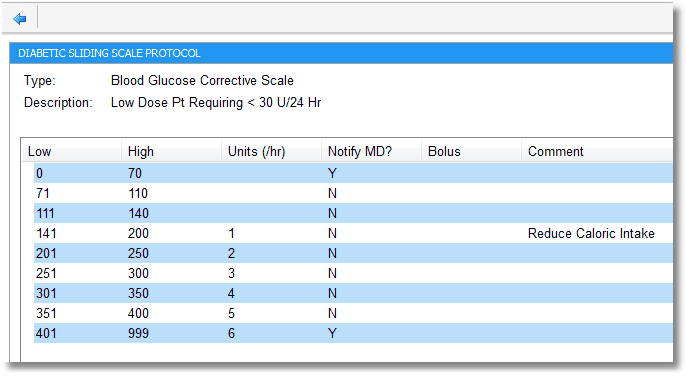Click the Diabetic Sliding Scale Protocol title bar
Viewport: 687px width, 376px height.
(x=341, y=53)
